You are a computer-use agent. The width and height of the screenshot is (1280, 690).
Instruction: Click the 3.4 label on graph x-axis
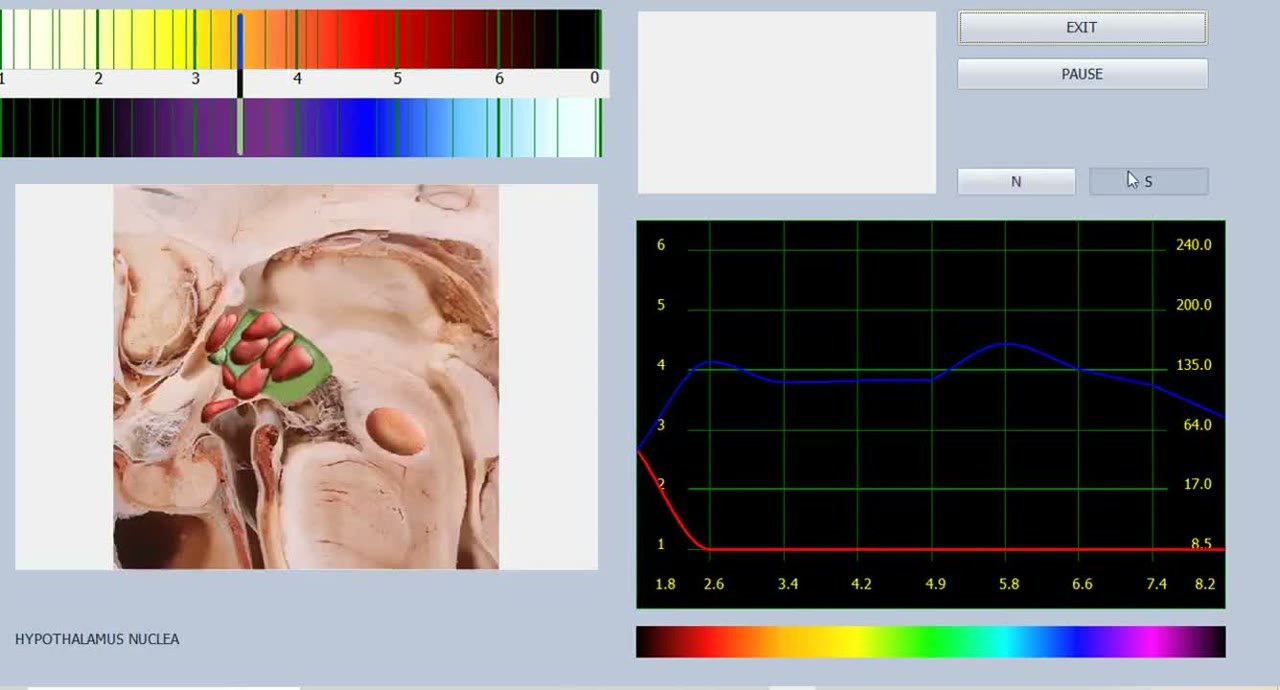point(788,584)
